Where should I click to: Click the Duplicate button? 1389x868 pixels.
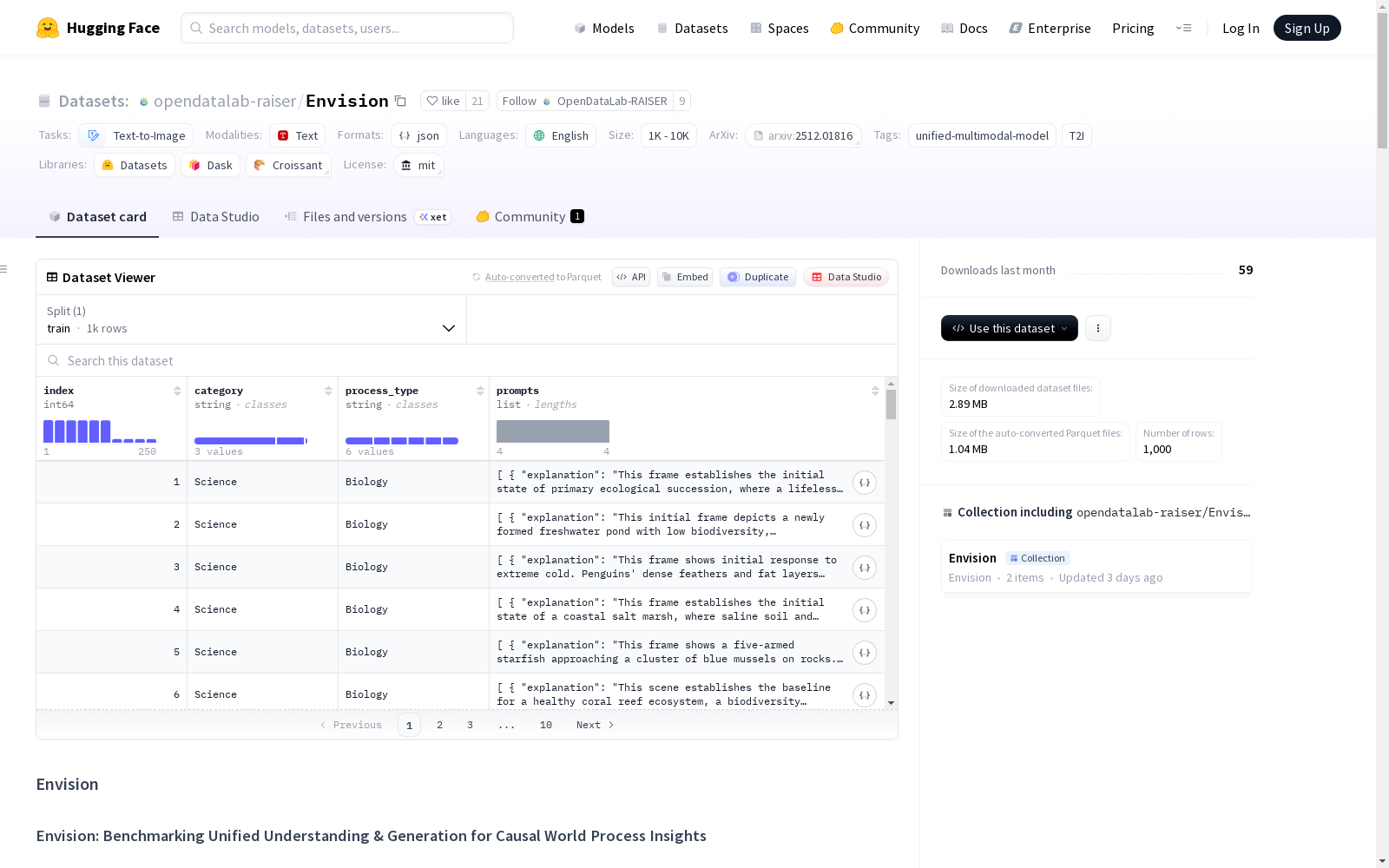point(758,277)
